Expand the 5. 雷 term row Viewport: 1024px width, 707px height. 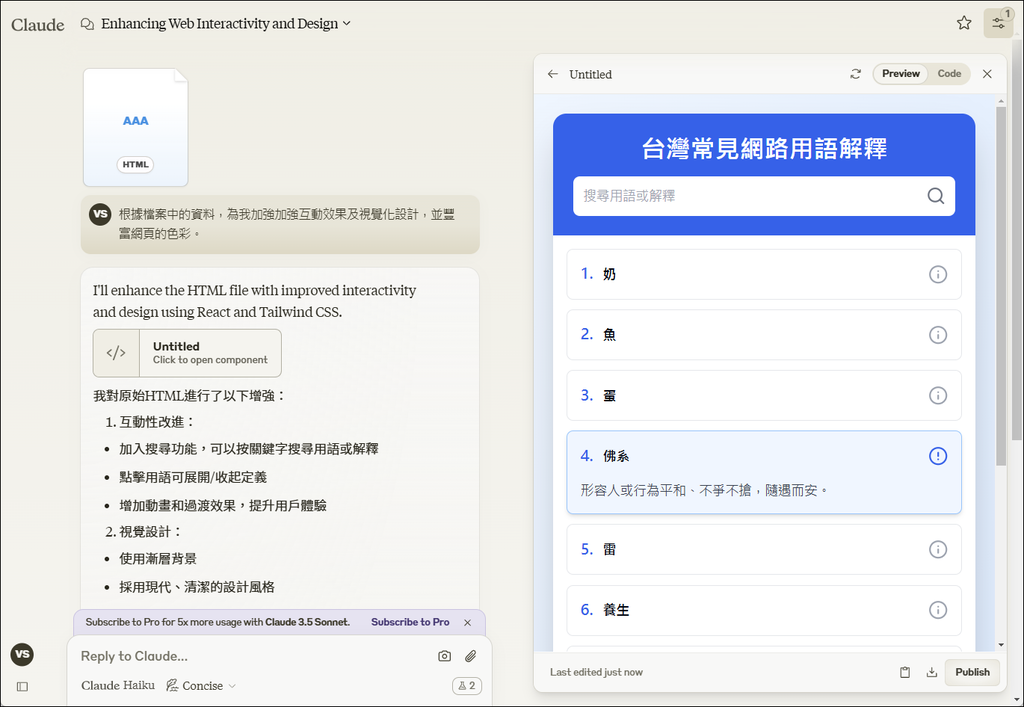763,550
